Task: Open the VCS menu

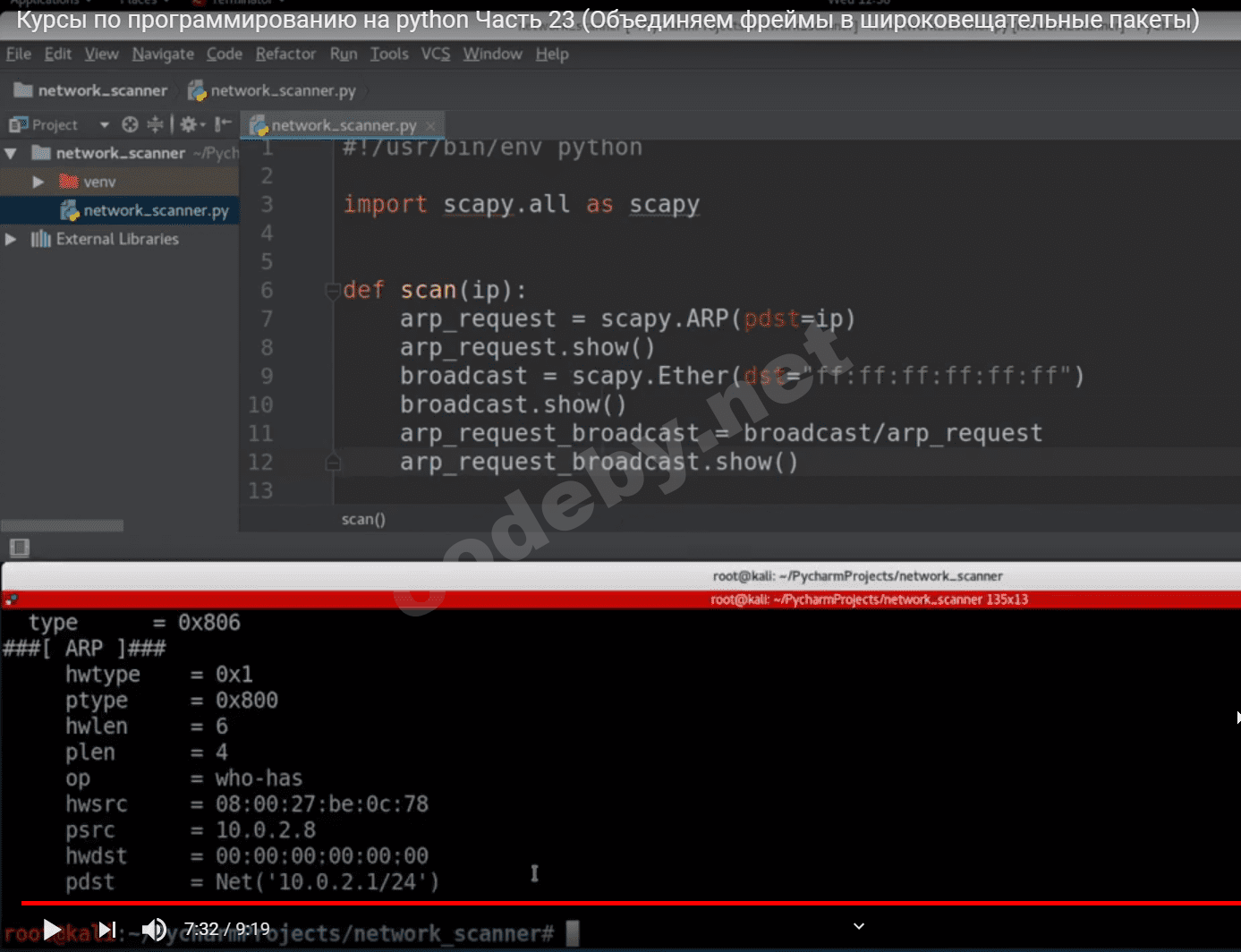Action: 436,54
